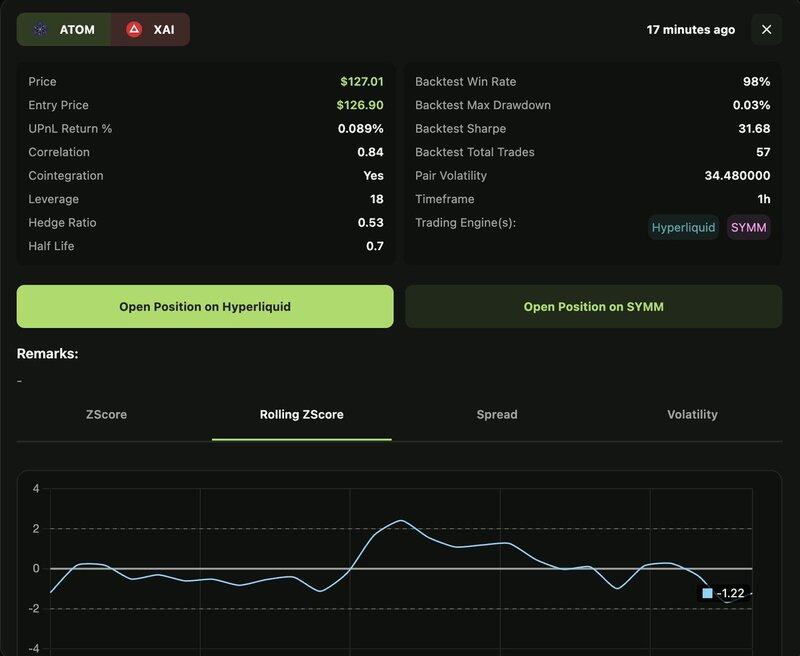Switch to the ZScore tab
This screenshot has width=800, height=656.
tap(106, 414)
